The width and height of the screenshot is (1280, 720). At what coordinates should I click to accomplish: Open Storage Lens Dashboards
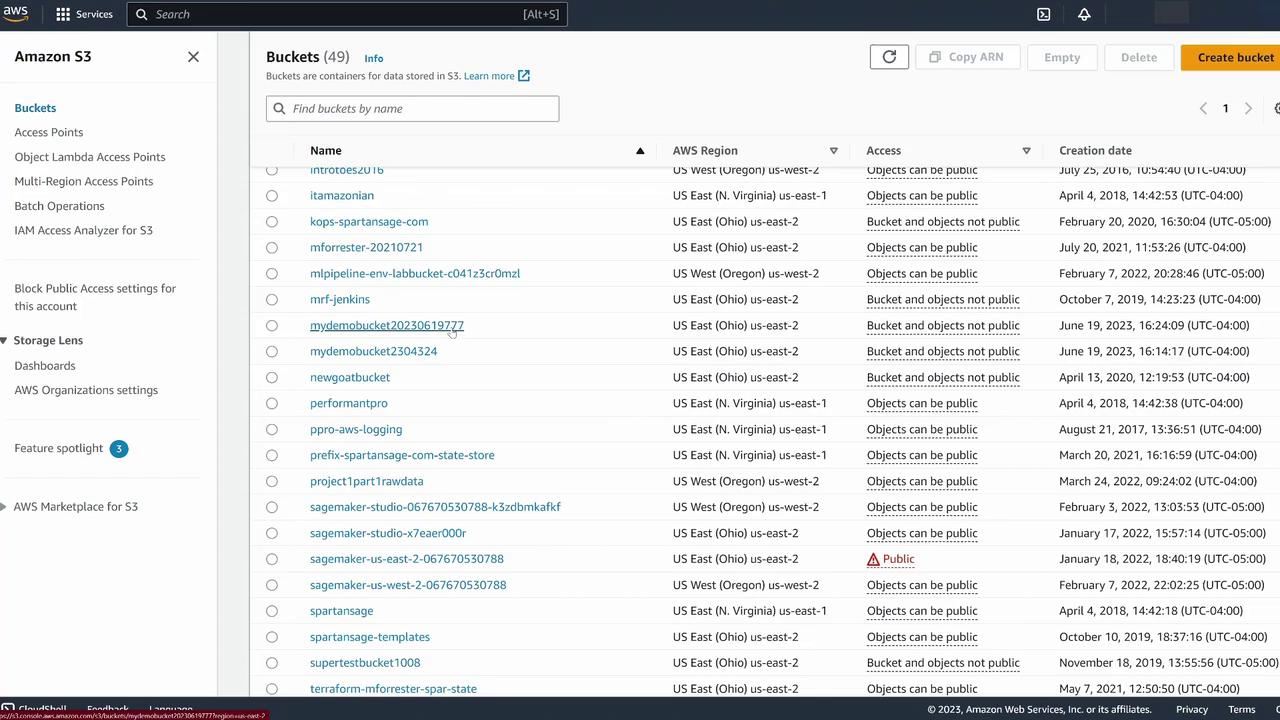(x=45, y=366)
